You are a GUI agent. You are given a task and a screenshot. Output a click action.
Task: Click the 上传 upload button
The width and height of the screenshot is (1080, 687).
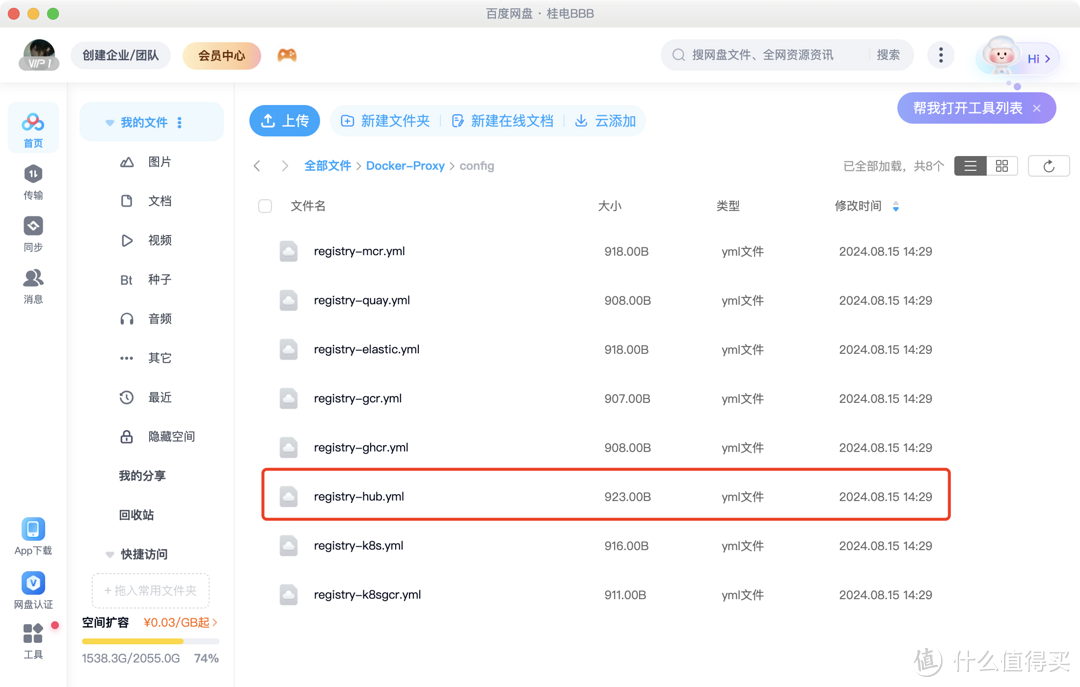[284, 121]
